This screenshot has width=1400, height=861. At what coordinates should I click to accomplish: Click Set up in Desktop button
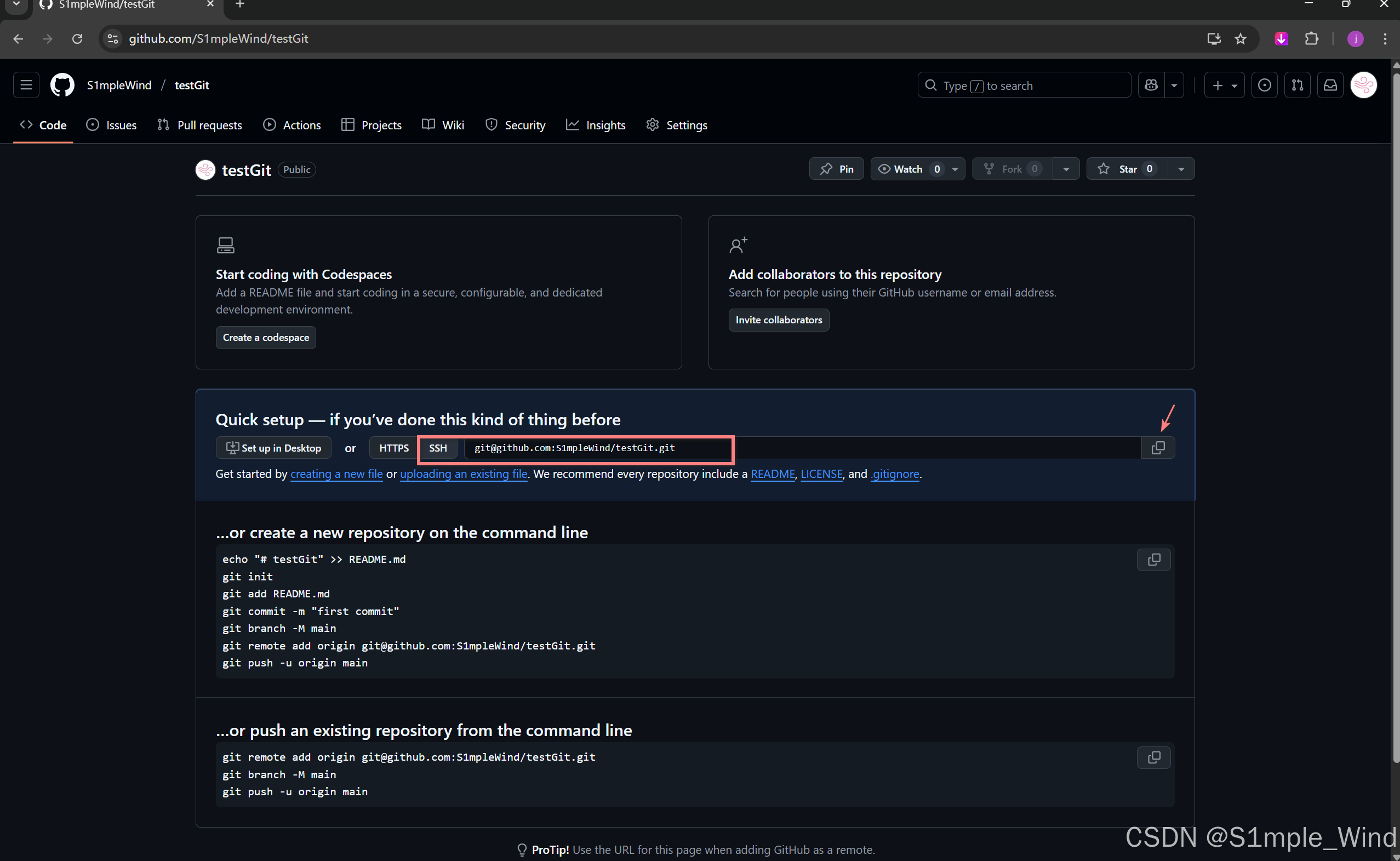274,448
